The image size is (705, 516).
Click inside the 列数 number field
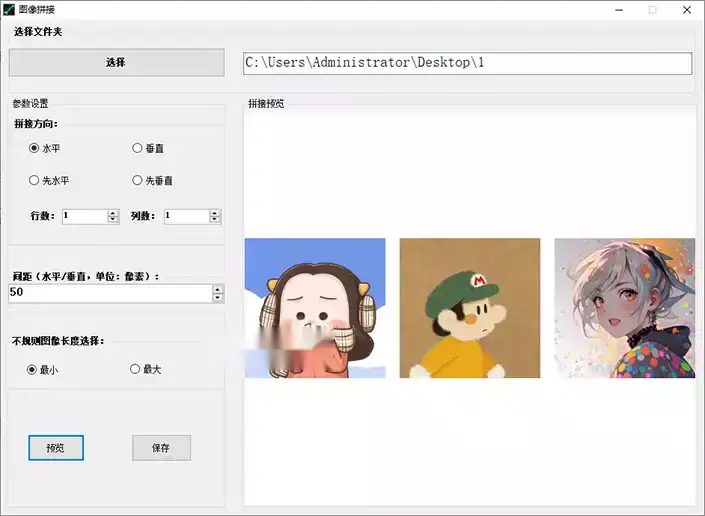click(x=185, y=216)
